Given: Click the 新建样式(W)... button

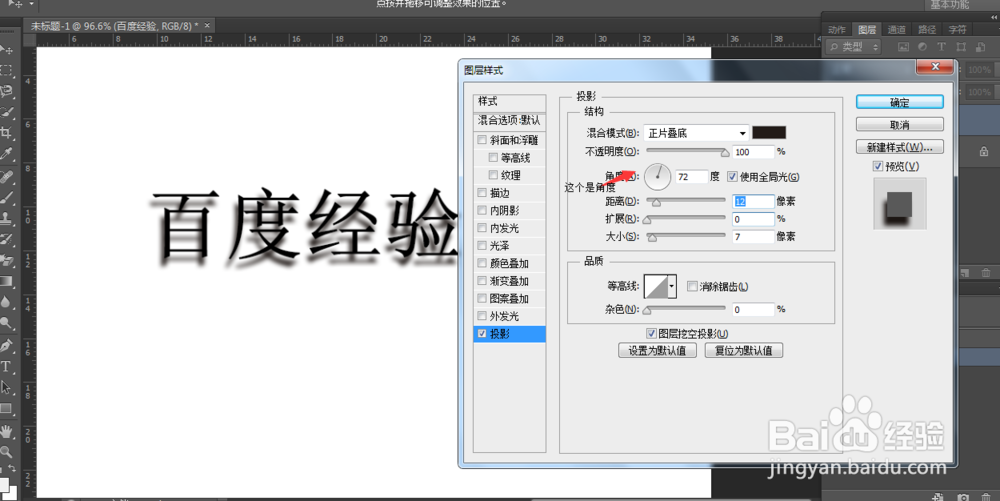Looking at the screenshot, I should 899,147.
